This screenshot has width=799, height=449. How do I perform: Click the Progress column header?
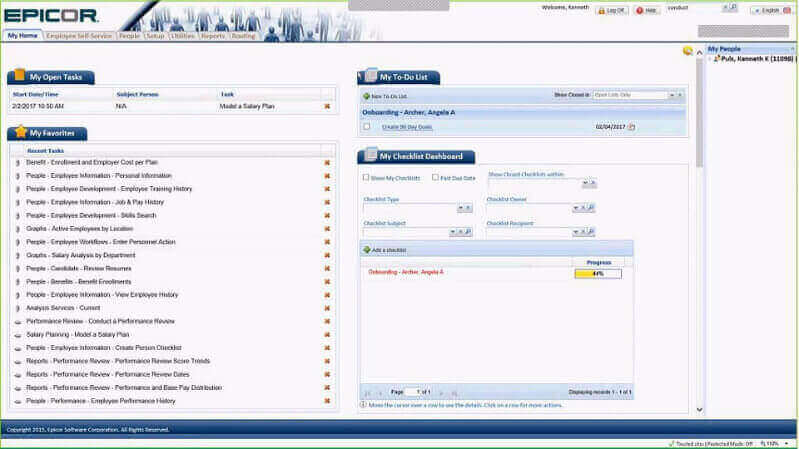(599, 262)
